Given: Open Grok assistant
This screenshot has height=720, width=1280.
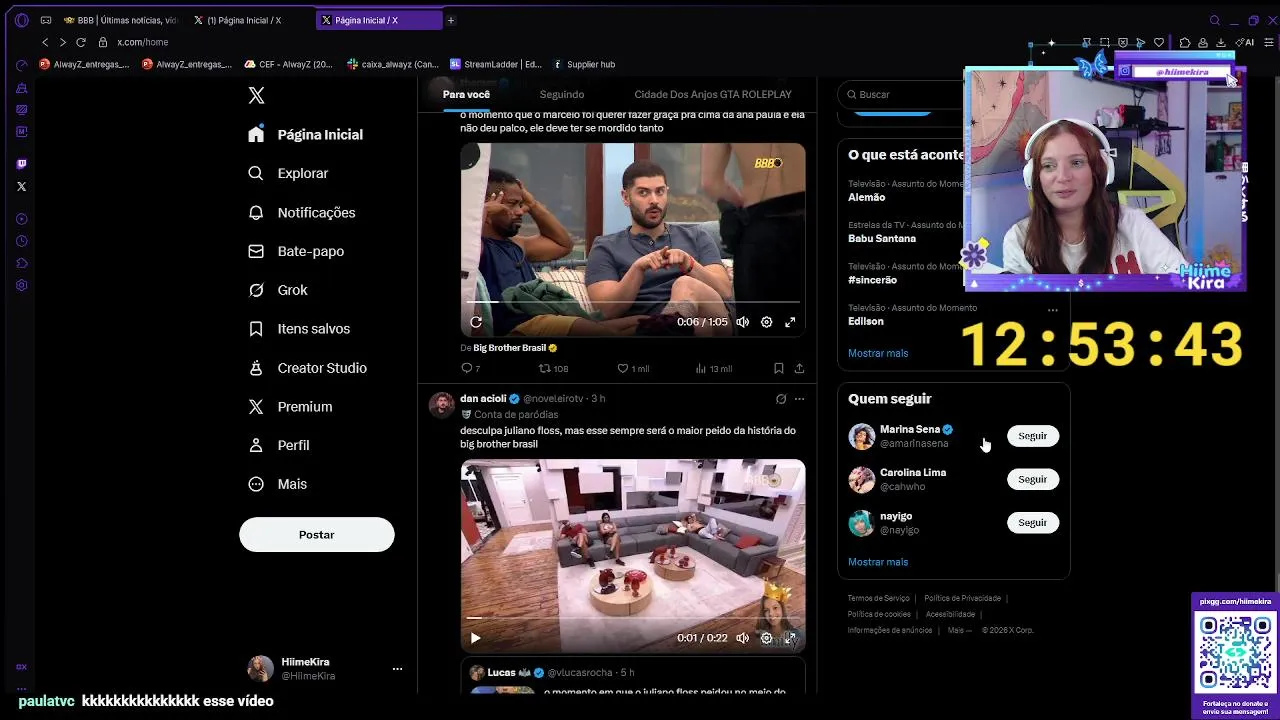Looking at the screenshot, I should 279,290.
